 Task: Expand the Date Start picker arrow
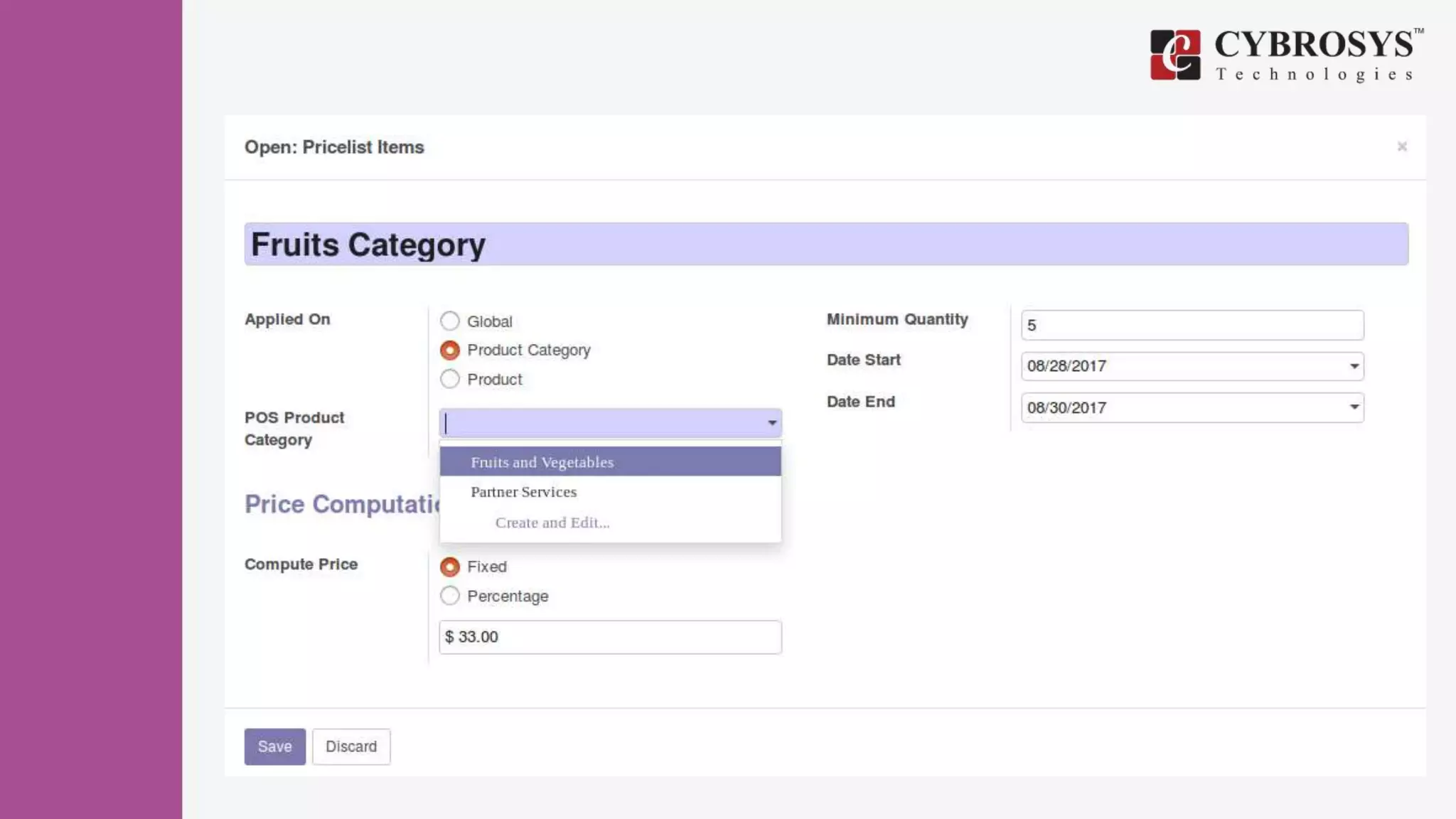[x=1354, y=366]
